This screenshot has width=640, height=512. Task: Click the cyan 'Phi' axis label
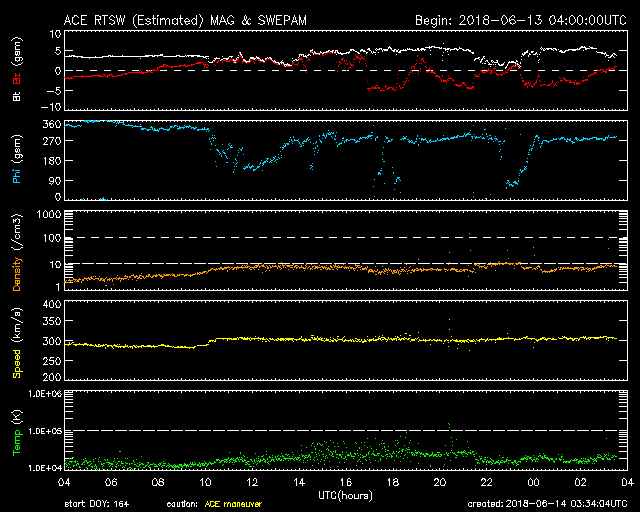coord(17,175)
